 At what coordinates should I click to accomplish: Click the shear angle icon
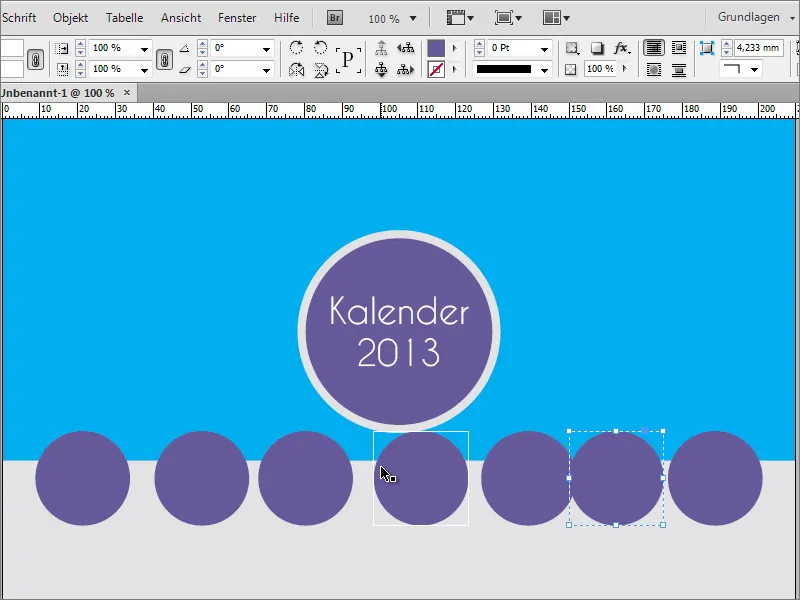pos(185,69)
